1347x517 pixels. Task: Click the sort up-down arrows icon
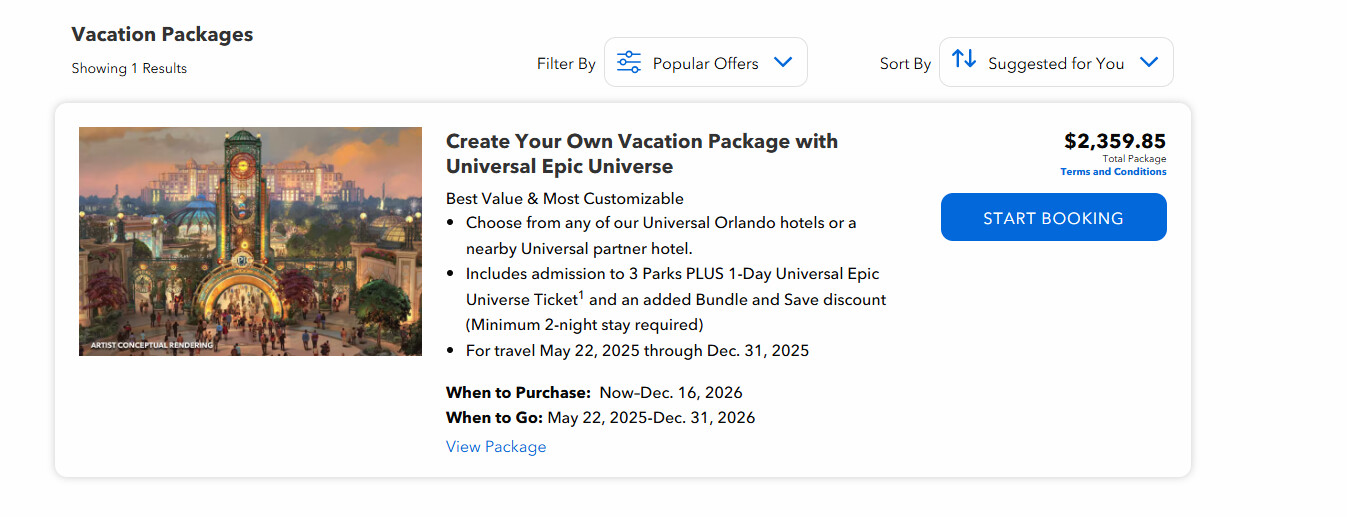click(x=964, y=60)
